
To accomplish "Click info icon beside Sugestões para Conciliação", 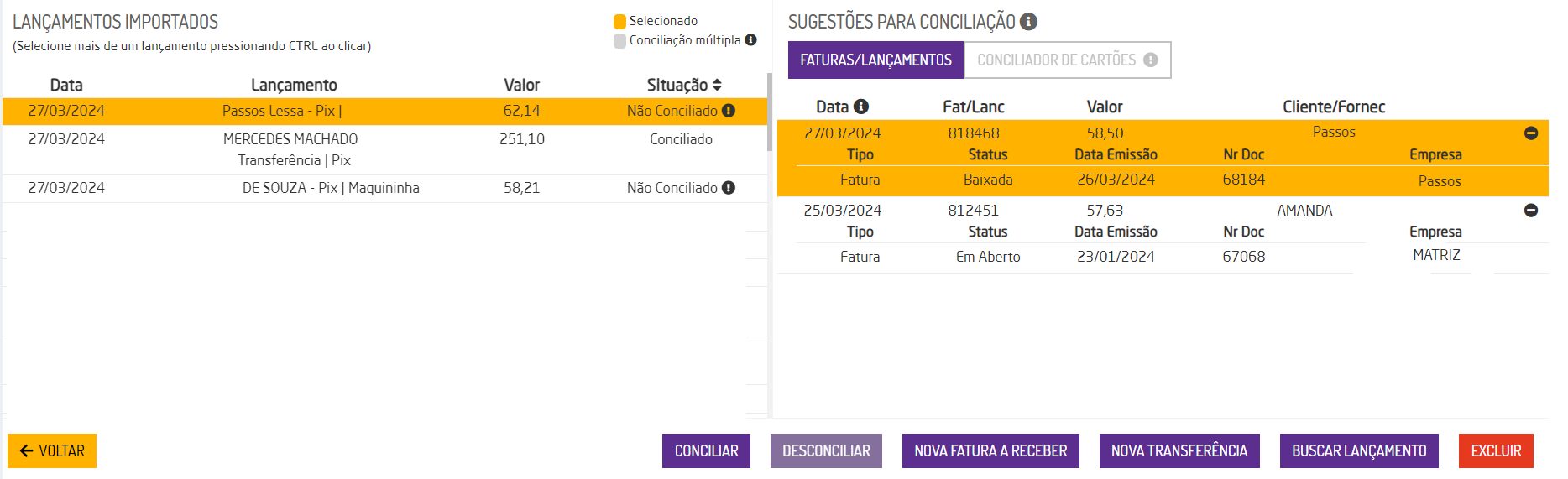I will 1028,22.
